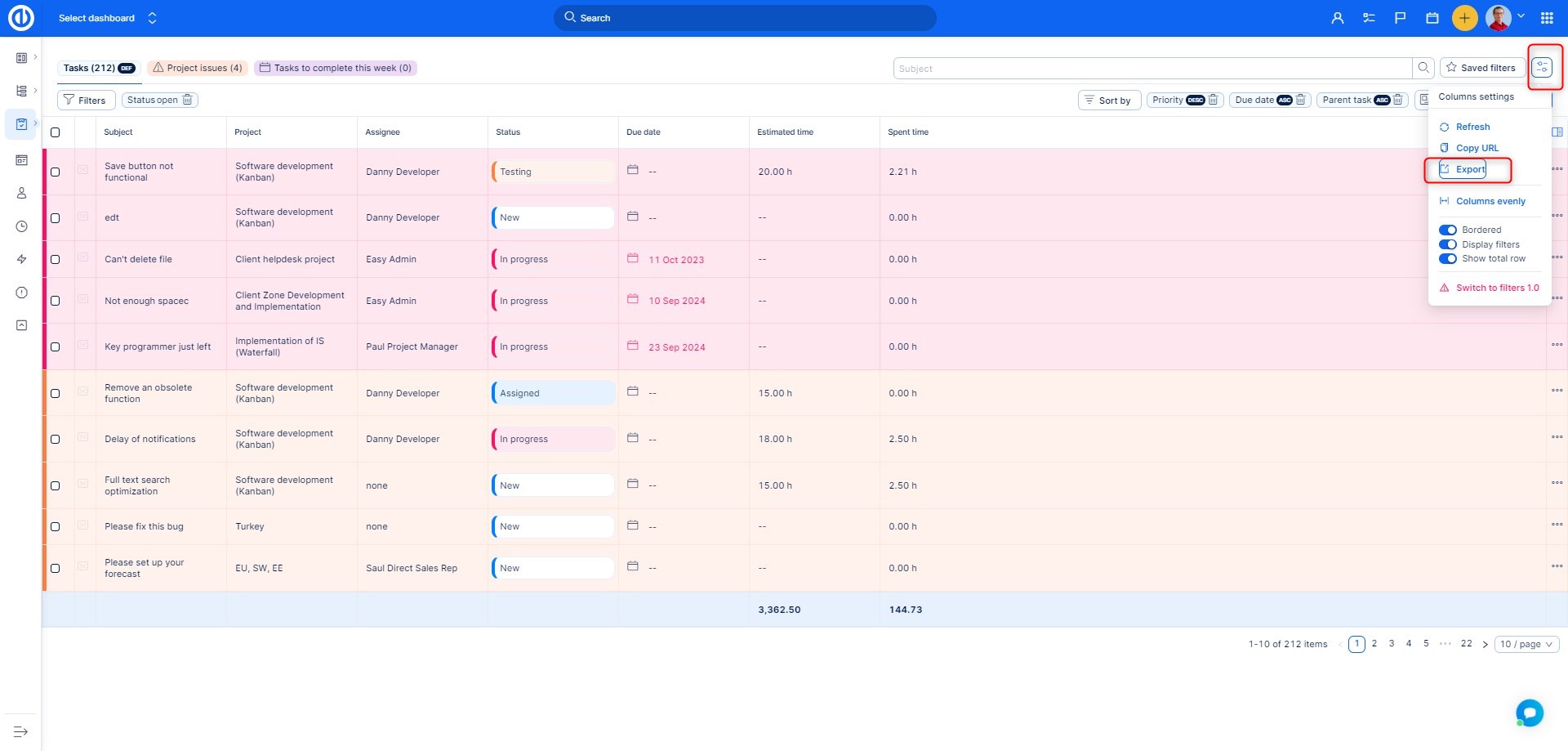The width and height of the screenshot is (1568, 751).
Task: Check the box for 'Can't delete file' row
Action: click(x=56, y=259)
